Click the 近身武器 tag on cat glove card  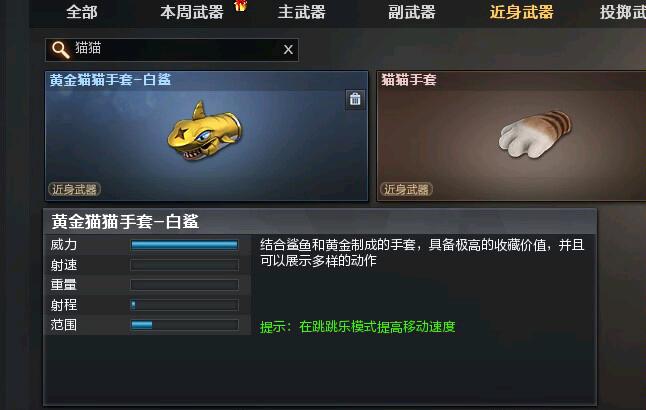pos(406,189)
